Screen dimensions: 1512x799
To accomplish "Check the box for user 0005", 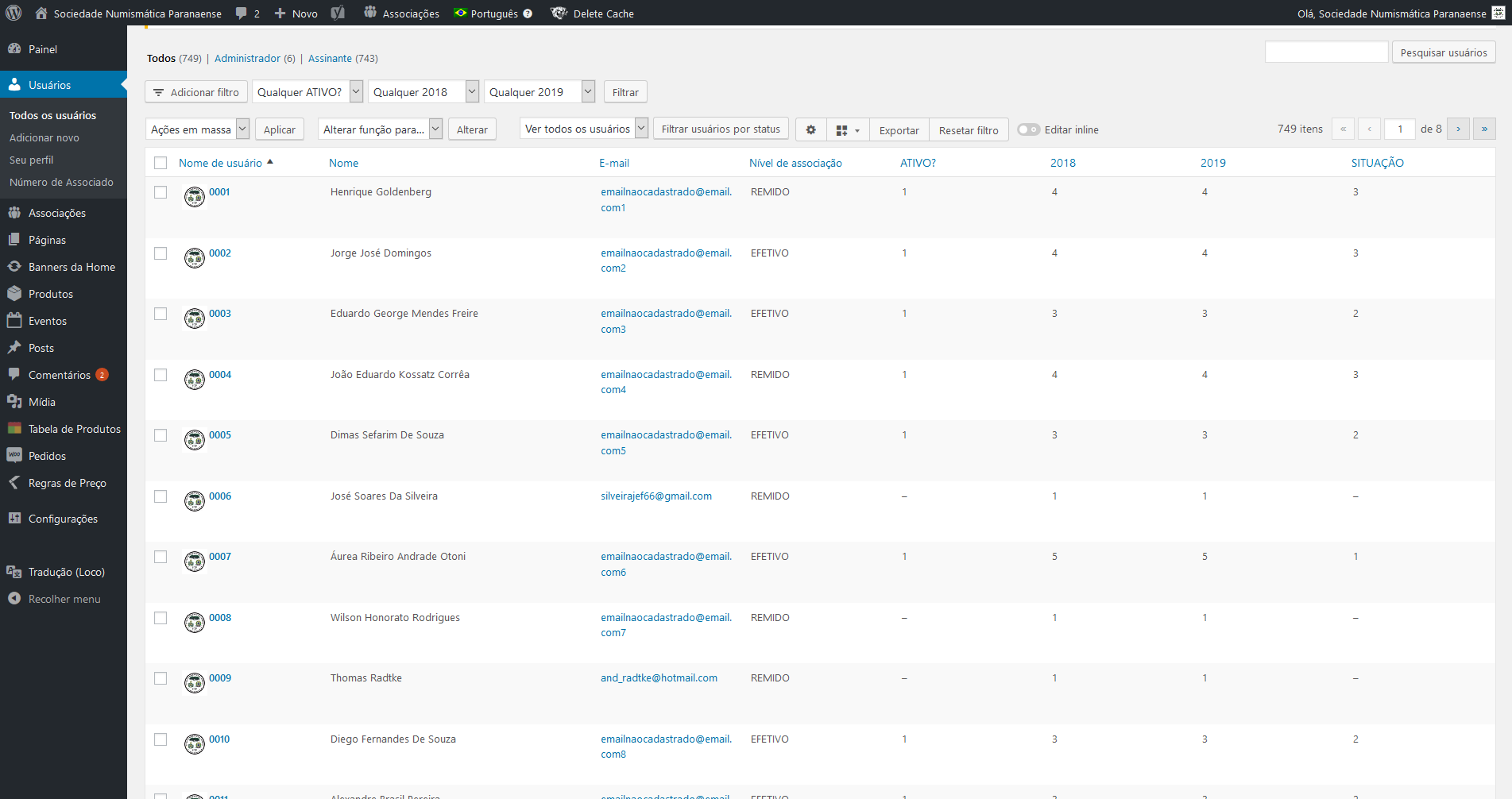I will click(x=160, y=435).
